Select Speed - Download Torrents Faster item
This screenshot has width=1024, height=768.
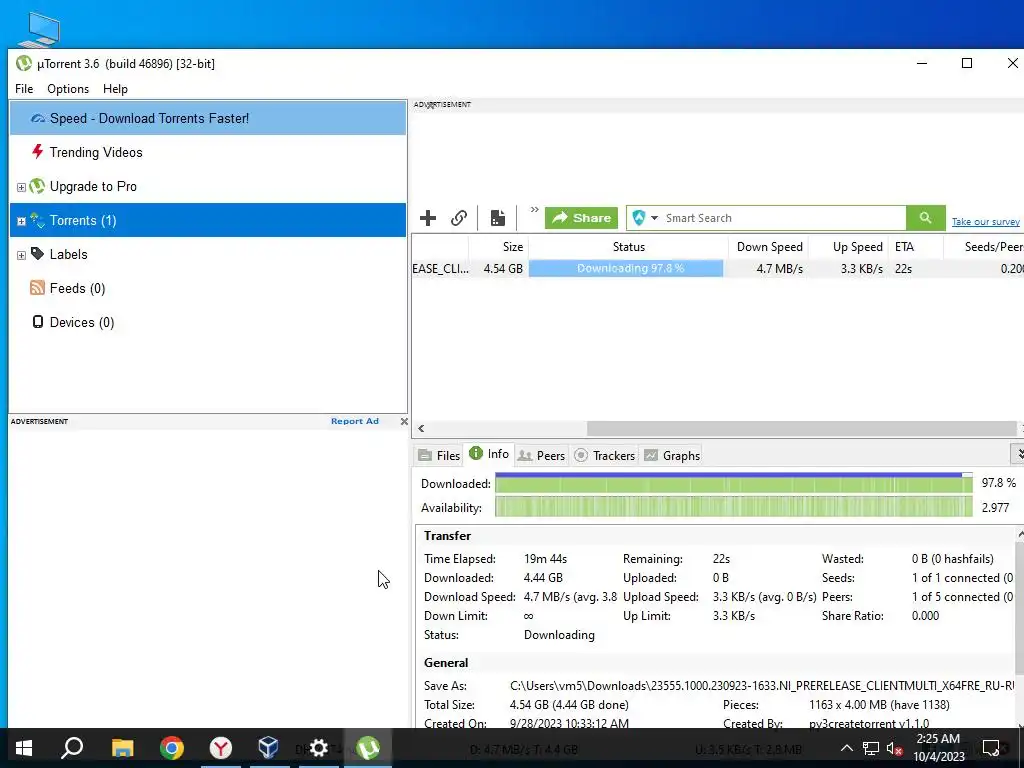coord(208,118)
